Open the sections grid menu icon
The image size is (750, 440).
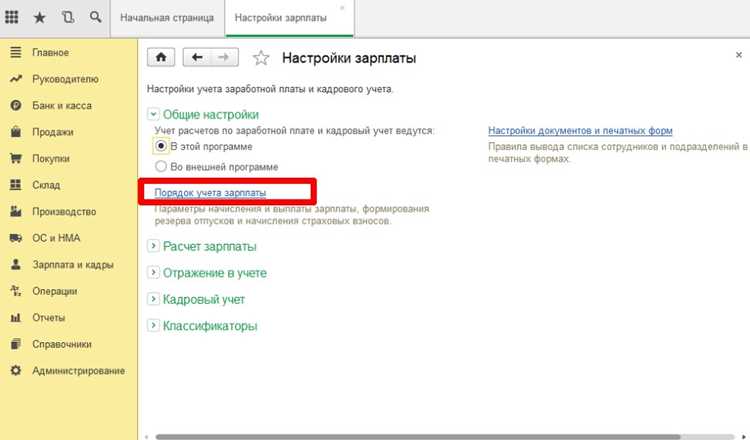coord(11,18)
